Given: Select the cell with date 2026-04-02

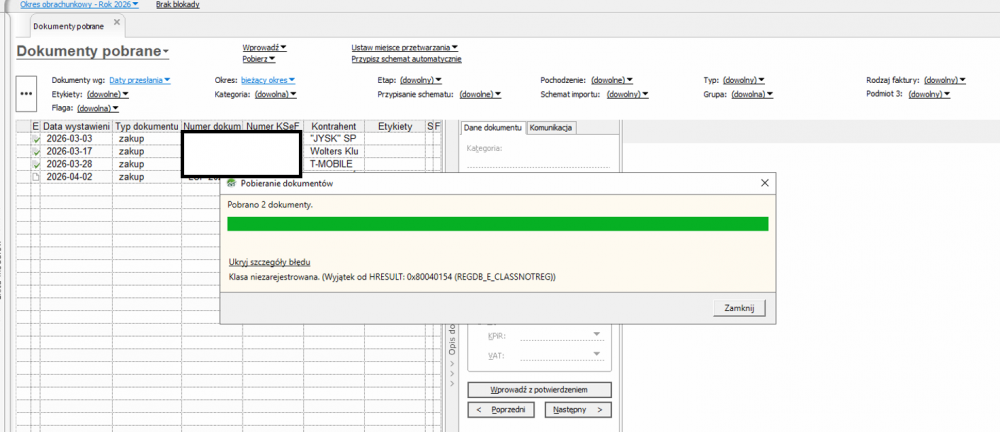Looking at the screenshot, I should pos(77,177).
